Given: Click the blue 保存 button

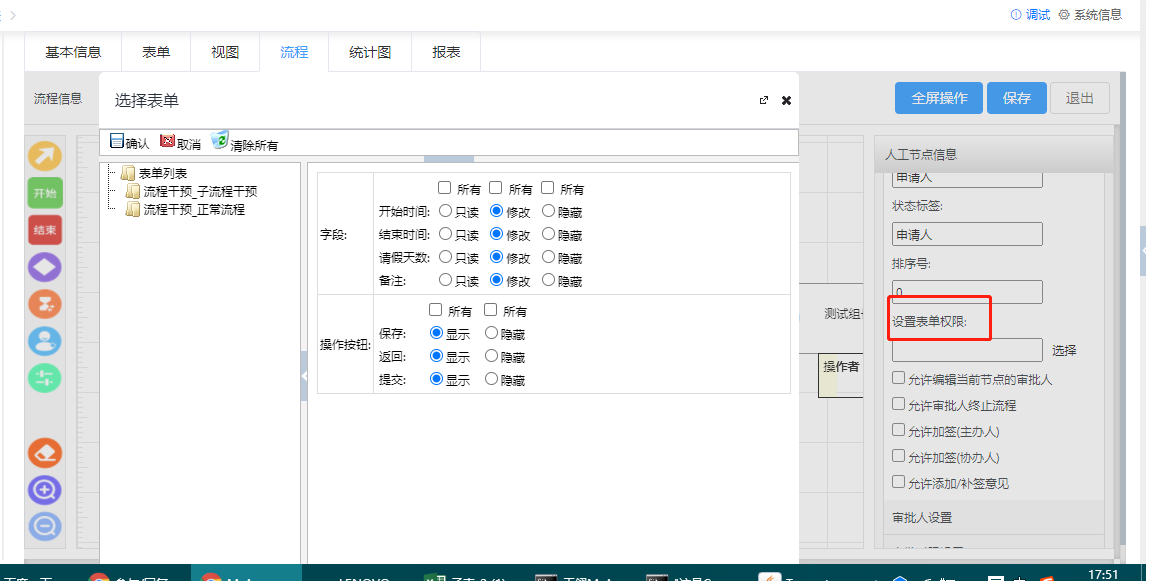Looking at the screenshot, I should pyautogui.click(x=1017, y=98).
